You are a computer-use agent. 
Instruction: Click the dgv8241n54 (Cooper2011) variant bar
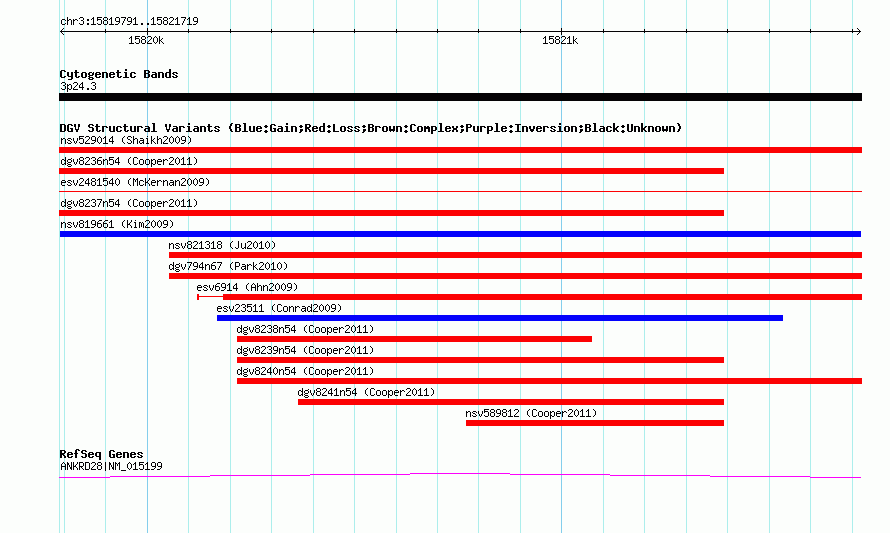511,402
